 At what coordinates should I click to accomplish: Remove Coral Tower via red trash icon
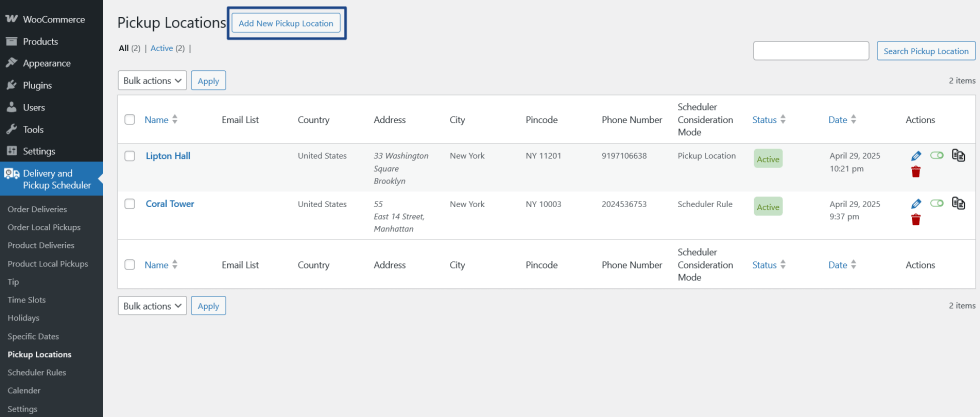[916, 219]
